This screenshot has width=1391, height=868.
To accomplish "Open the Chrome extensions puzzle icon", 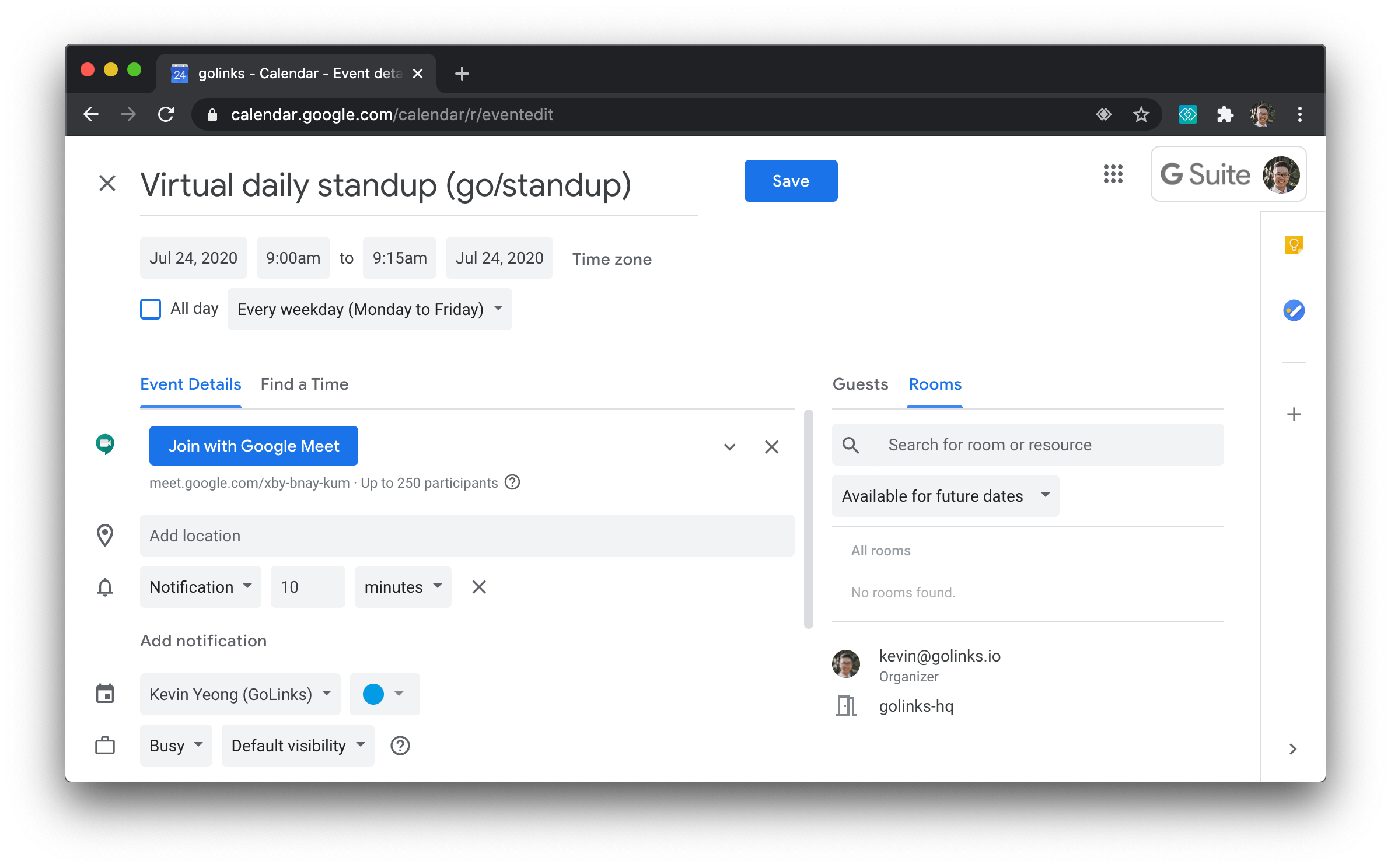I will click(1225, 114).
